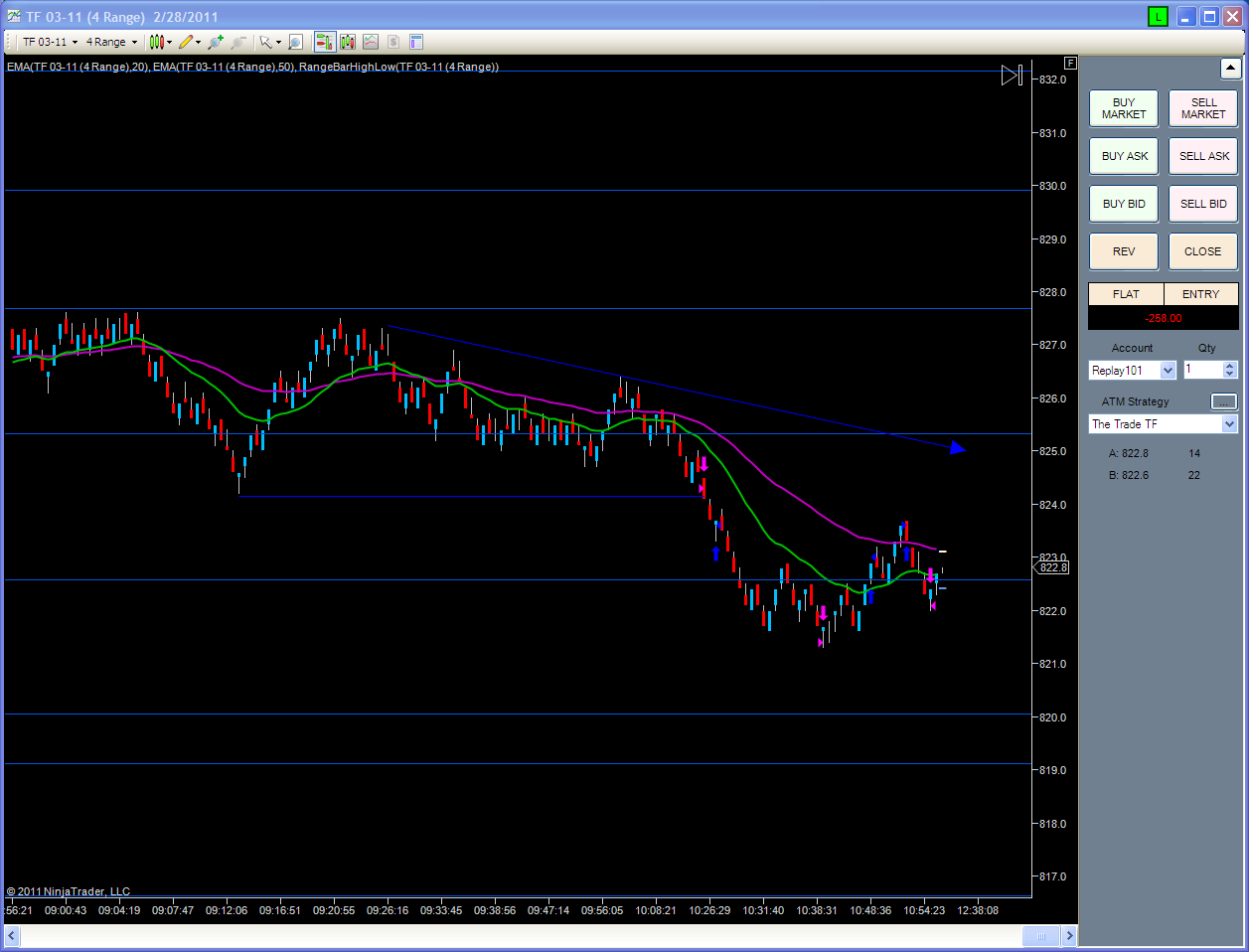Open the Data Series candlestick icon

[x=348, y=42]
